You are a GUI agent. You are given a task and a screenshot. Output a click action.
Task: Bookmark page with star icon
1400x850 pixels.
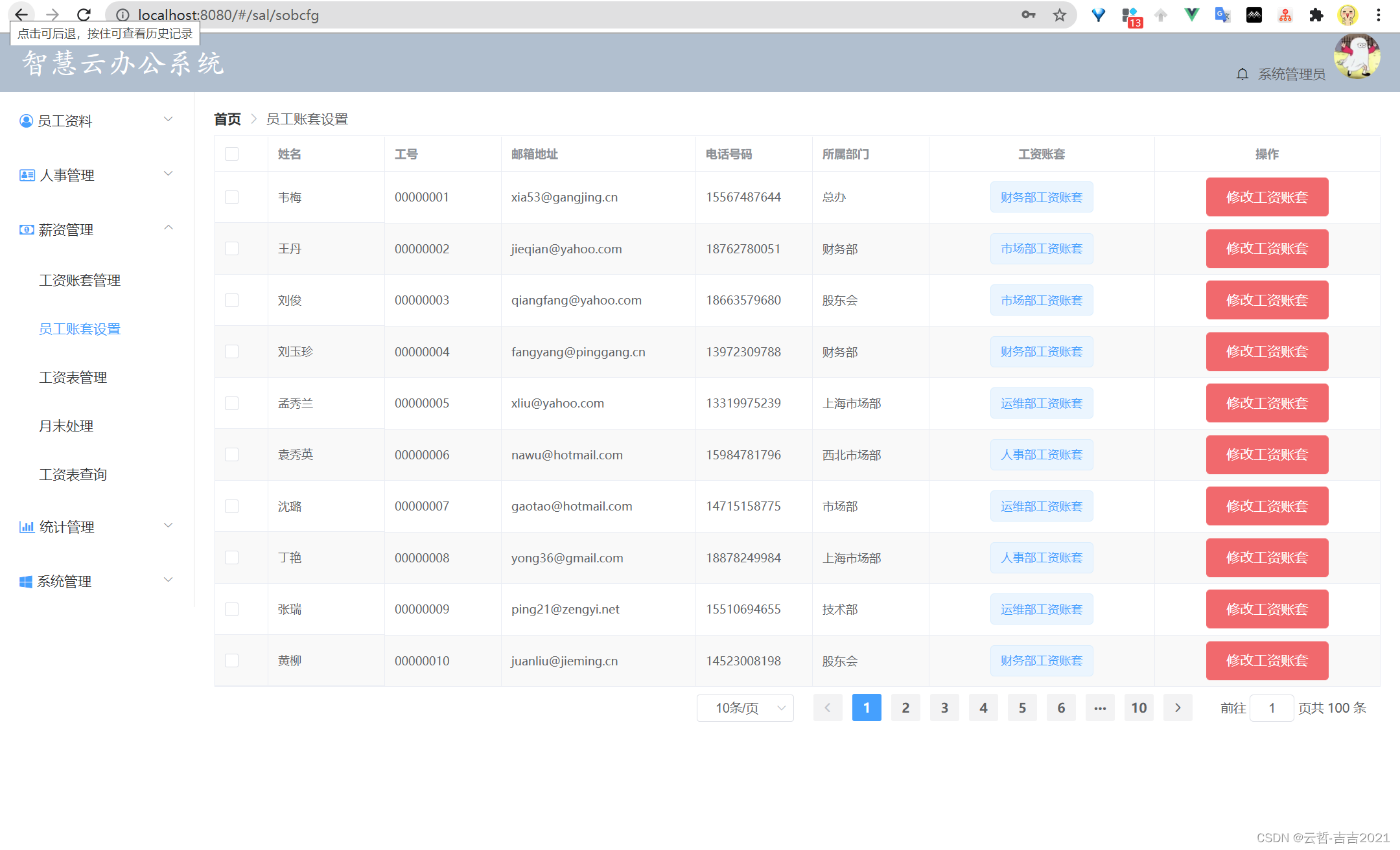[1059, 15]
